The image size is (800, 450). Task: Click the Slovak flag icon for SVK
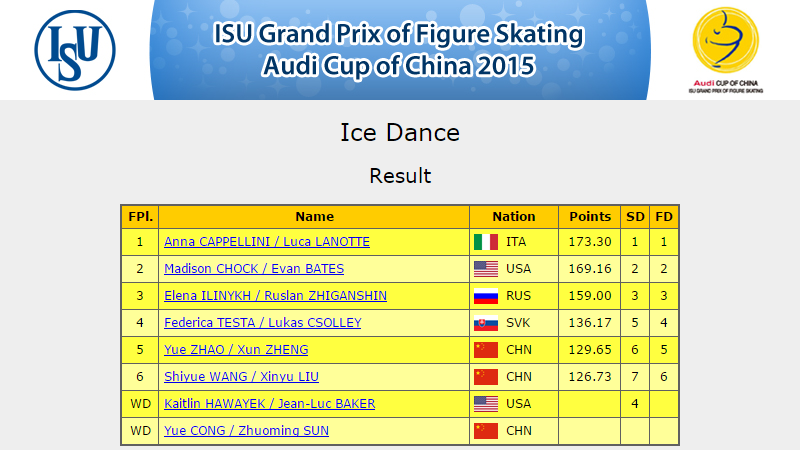[486, 323]
